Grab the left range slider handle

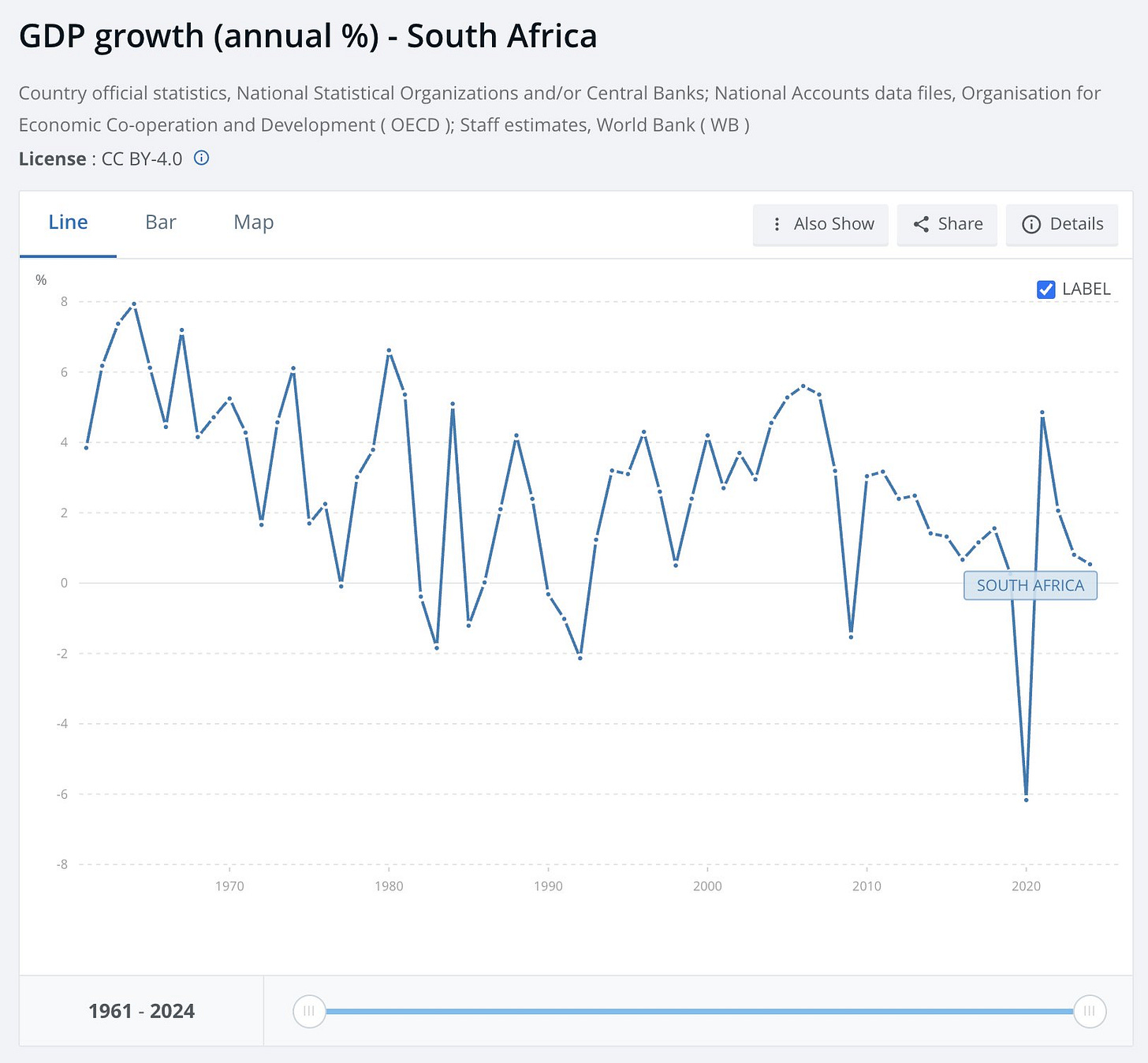point(309,1011)
